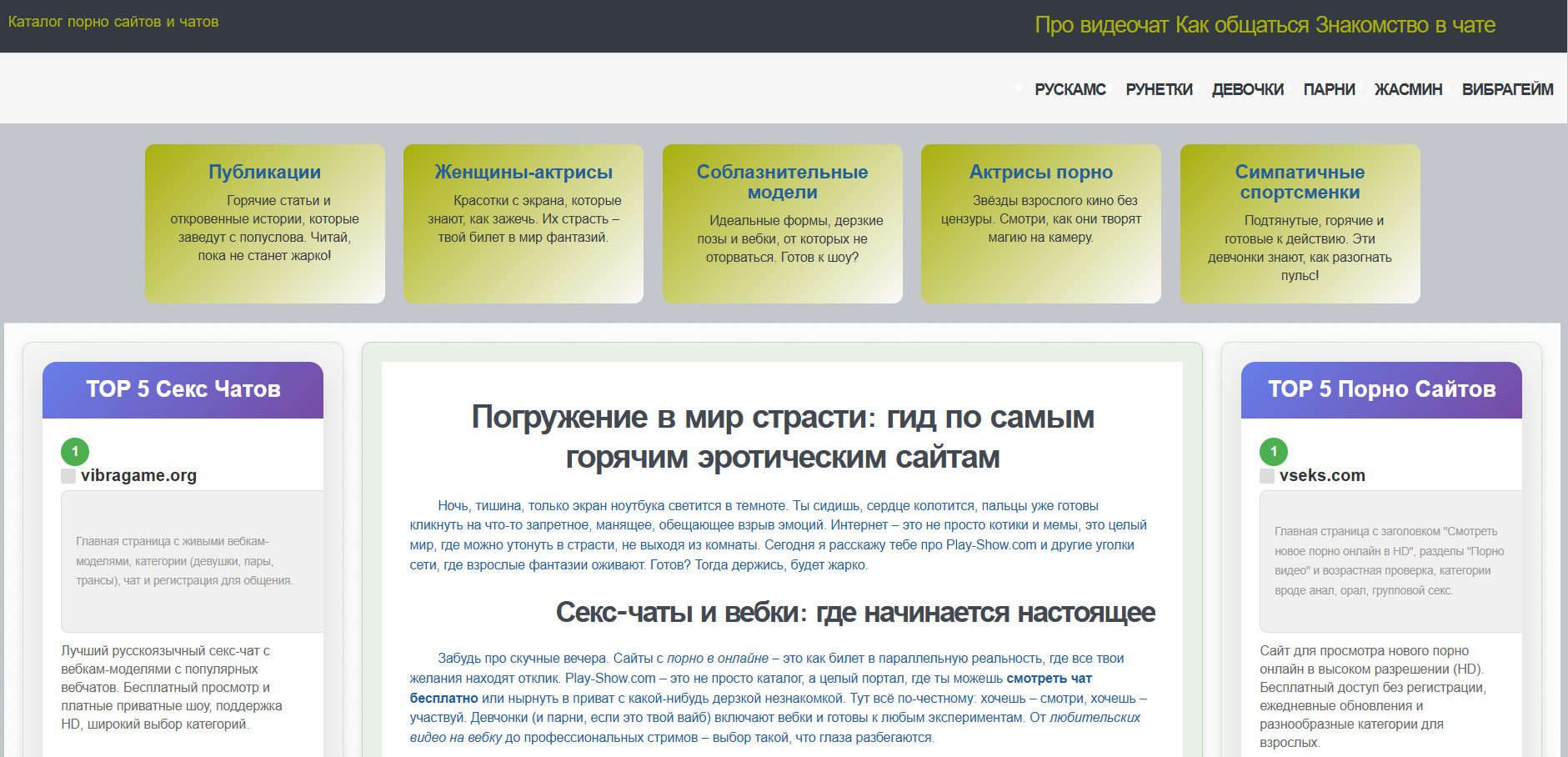Click the green rank 1 badge above vseks.com
1568x757 pixels.
[x=1274, y=452]
